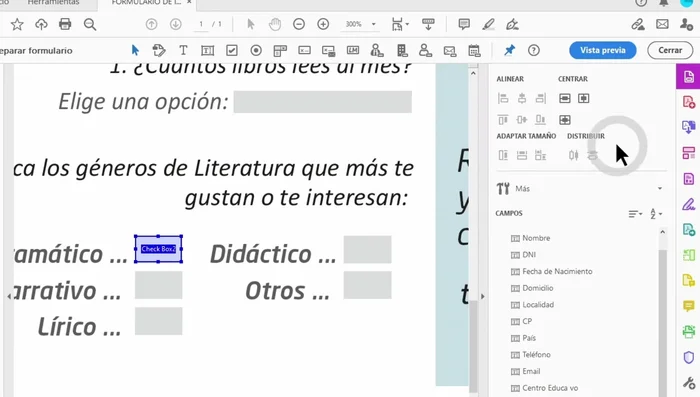Open the page fit options dropdown

[400, 24]
